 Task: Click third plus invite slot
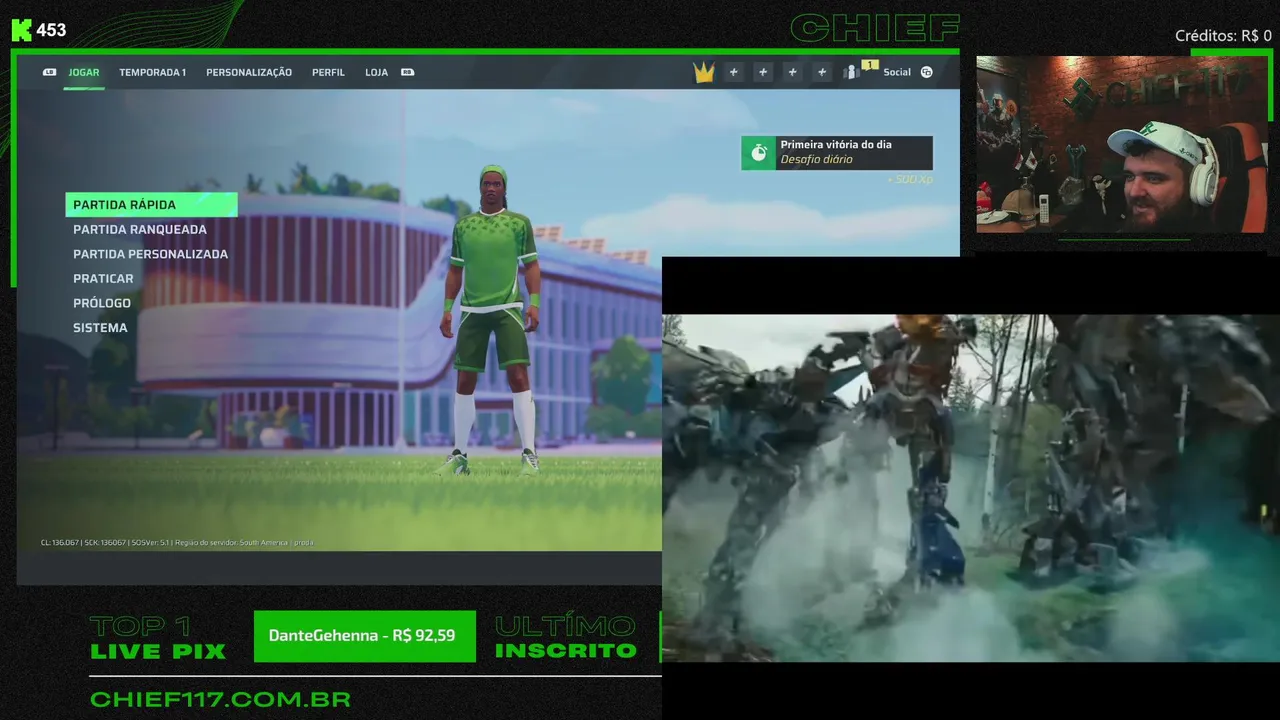pyautogui.click(x=792, y=72)
